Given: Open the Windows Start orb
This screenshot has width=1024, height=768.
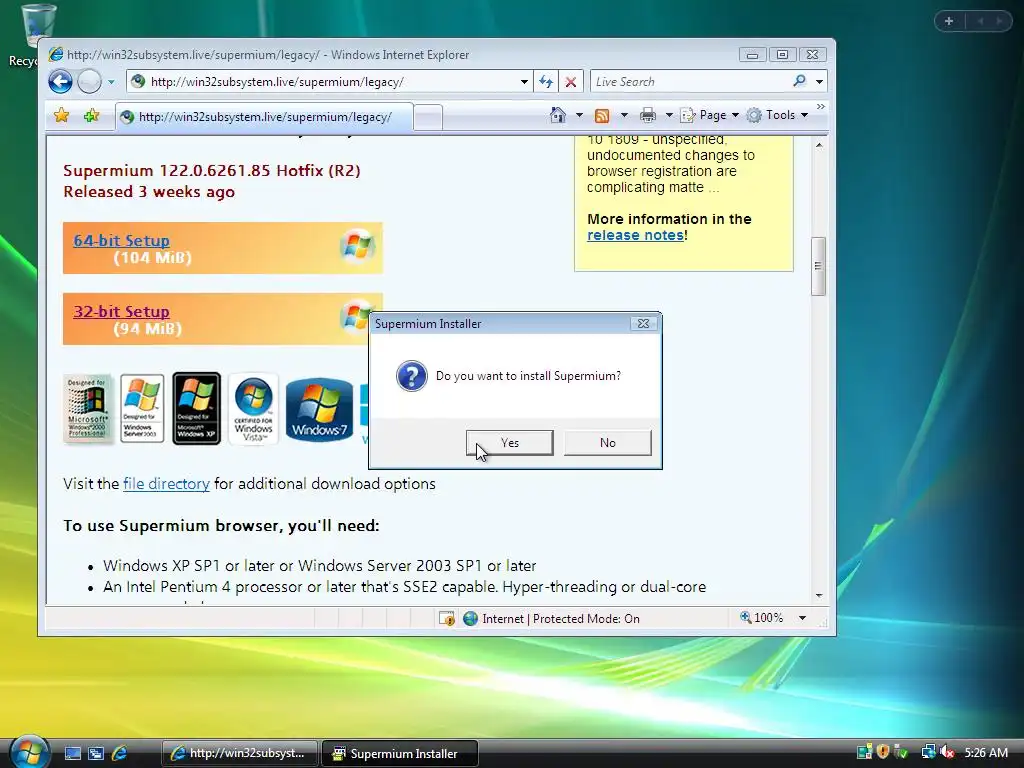Looking at the screenshot, I should [x=29, y=752].
